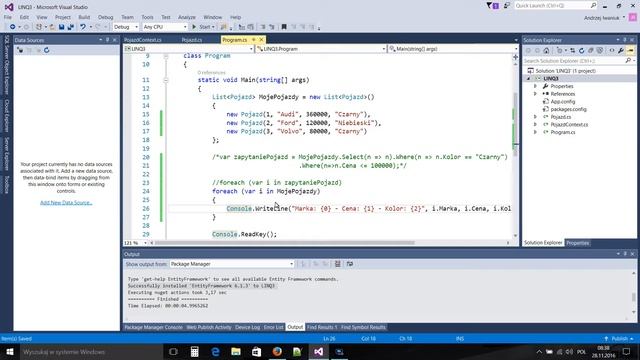Click the highlighted Preview Selected Items icon

click(631, 51)
